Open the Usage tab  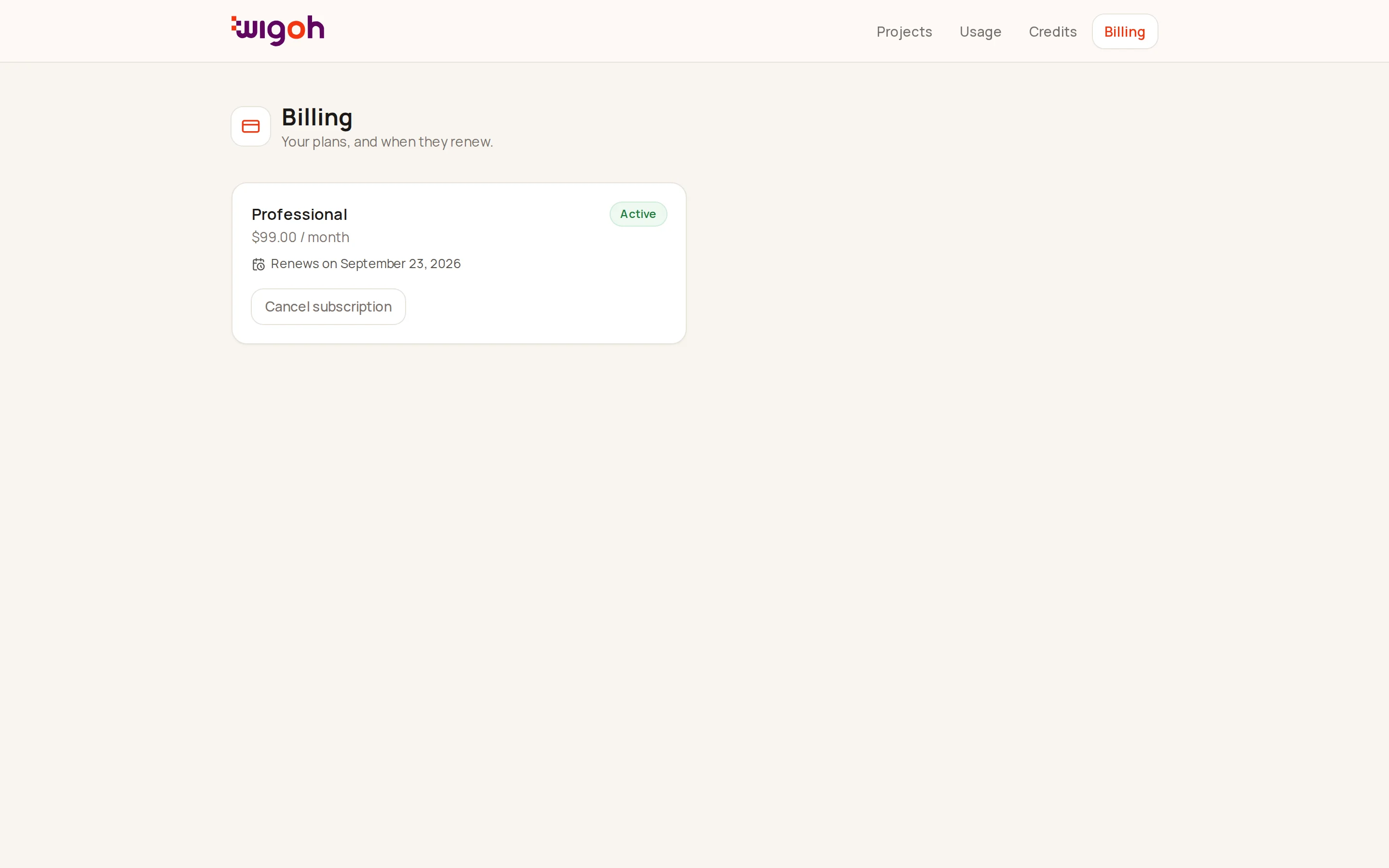point(980,31)
